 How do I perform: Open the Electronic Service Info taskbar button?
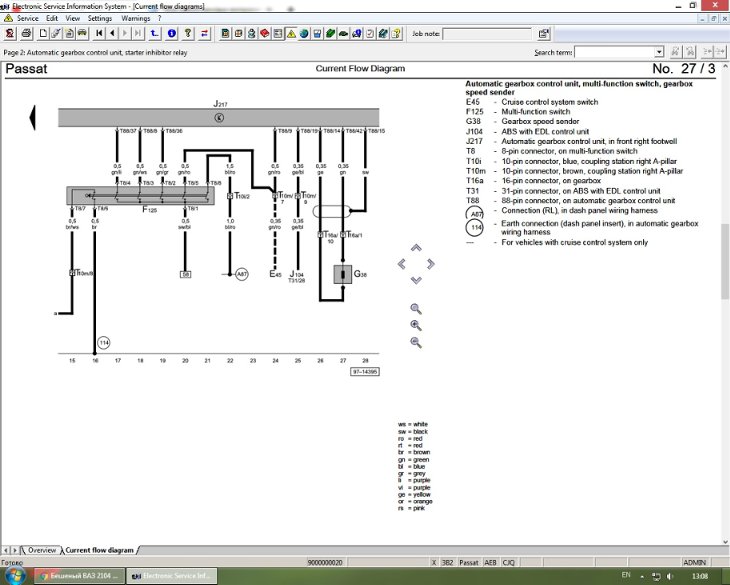point(172,576)
